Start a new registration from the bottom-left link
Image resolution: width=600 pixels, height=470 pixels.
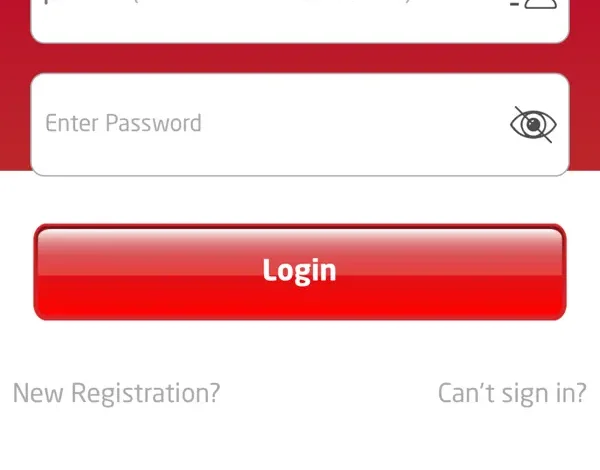click(x=116, y=393)
